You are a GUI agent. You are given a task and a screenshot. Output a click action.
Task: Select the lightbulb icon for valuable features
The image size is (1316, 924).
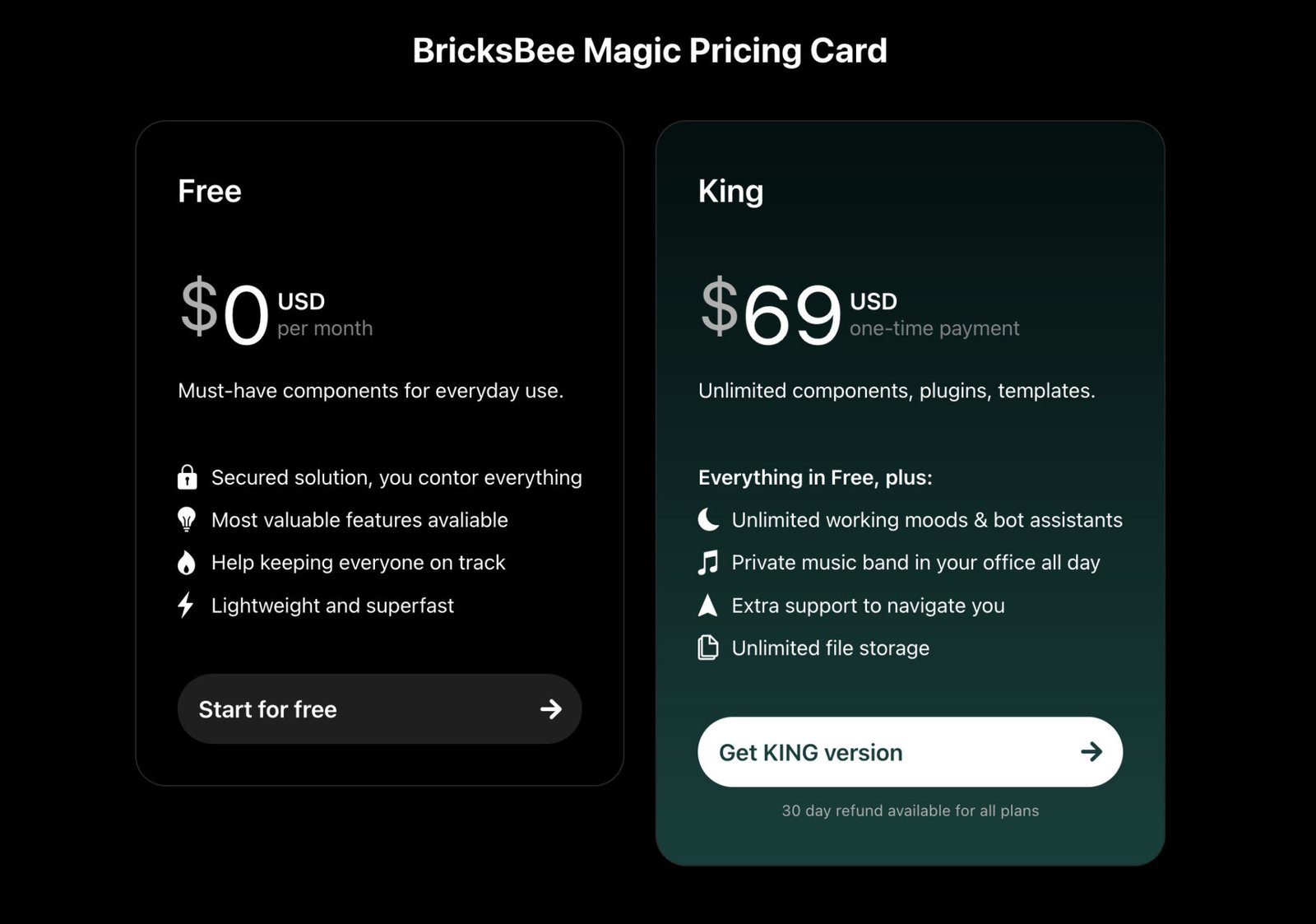pos(188,519)
